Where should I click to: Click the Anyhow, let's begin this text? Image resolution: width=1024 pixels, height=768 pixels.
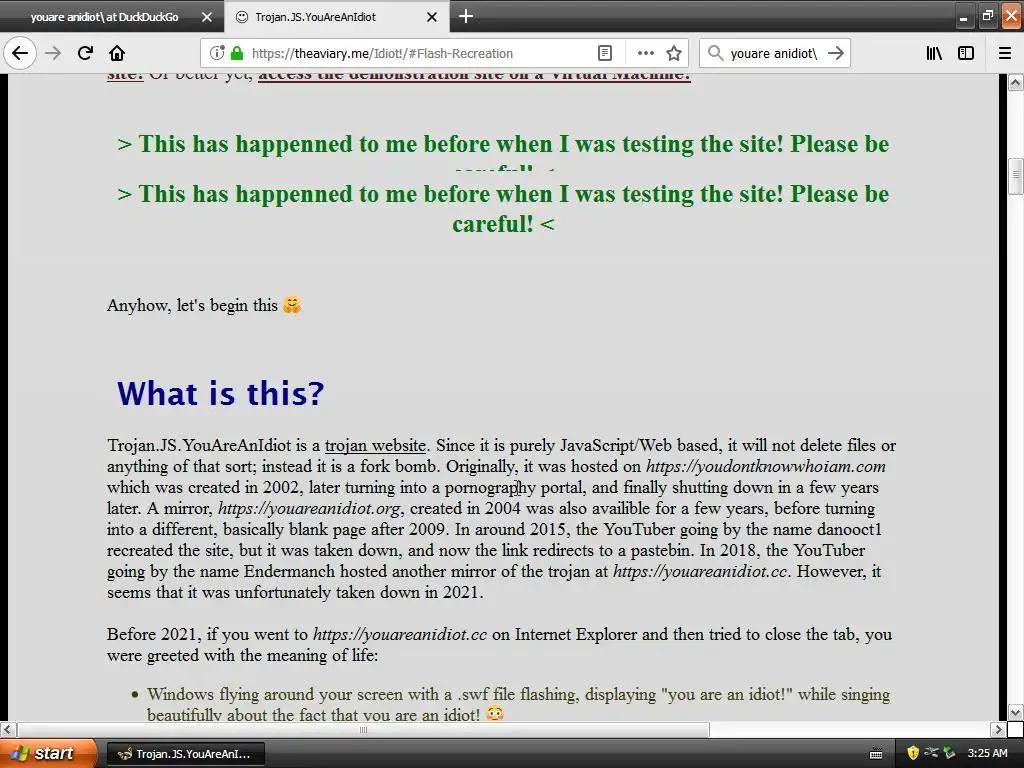[192, 305]
